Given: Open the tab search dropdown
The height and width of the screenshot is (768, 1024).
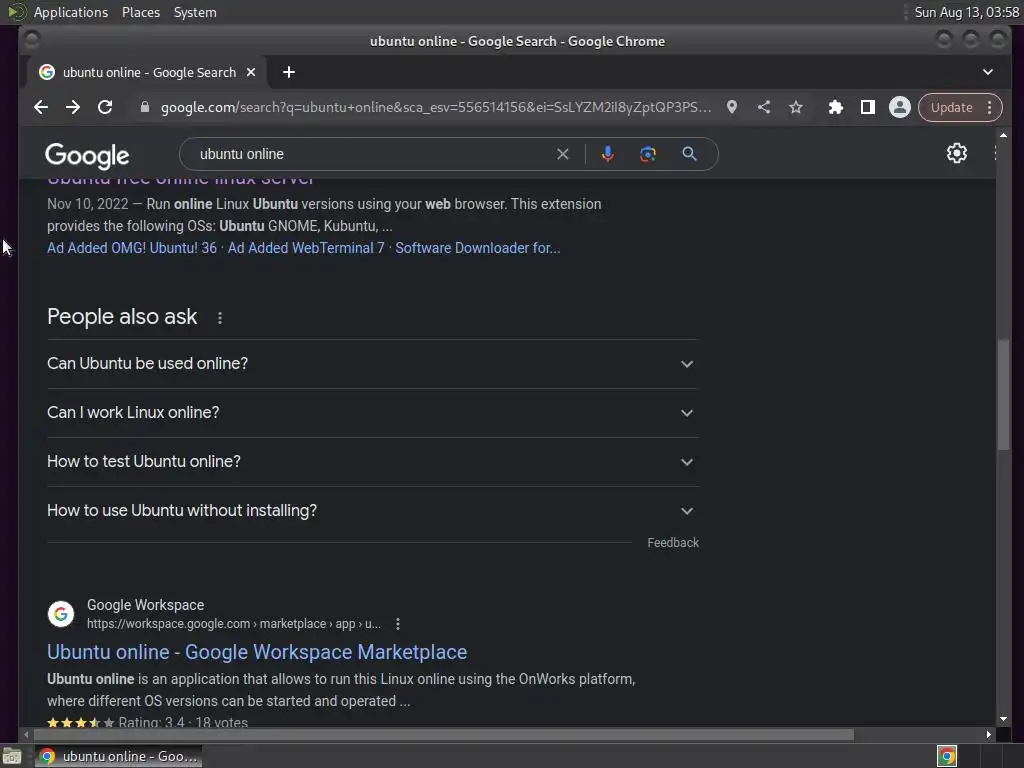Looking at the screenshot, I should pyautogui.click(x=987, y=72).
